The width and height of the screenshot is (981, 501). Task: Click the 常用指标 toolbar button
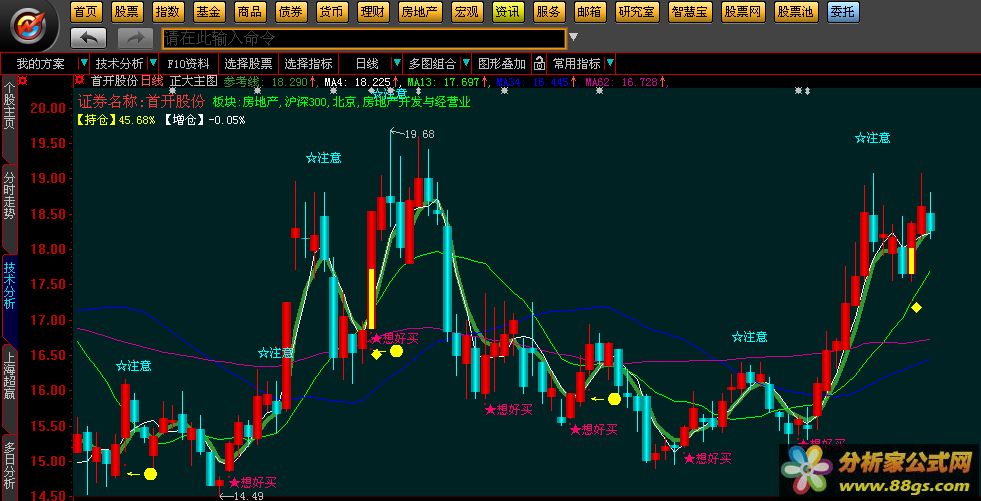tap(576, 63)
